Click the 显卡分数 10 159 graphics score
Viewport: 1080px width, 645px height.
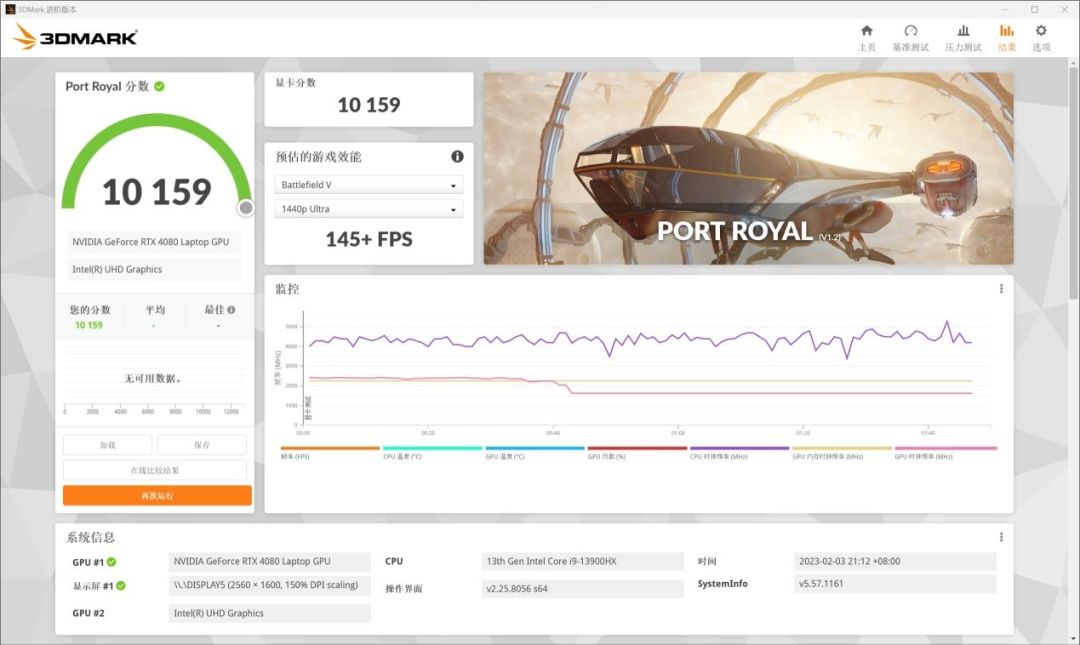(x=369, y=105)
